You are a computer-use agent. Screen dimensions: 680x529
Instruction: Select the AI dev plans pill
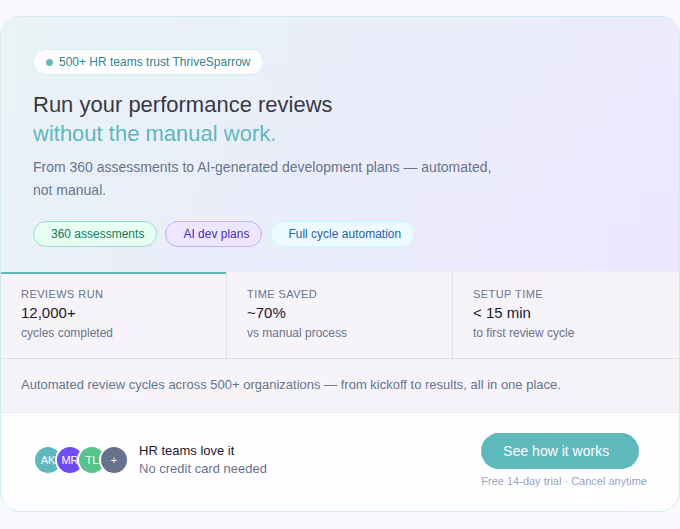tap(213, 234)
